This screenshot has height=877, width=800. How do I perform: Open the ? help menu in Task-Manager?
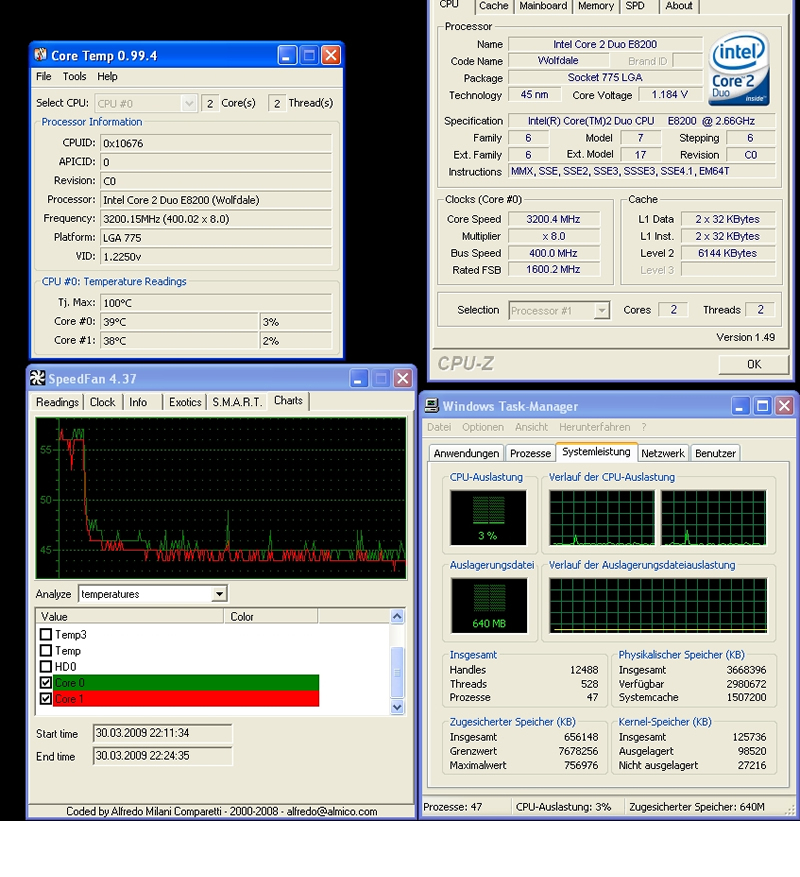(644, 427)
